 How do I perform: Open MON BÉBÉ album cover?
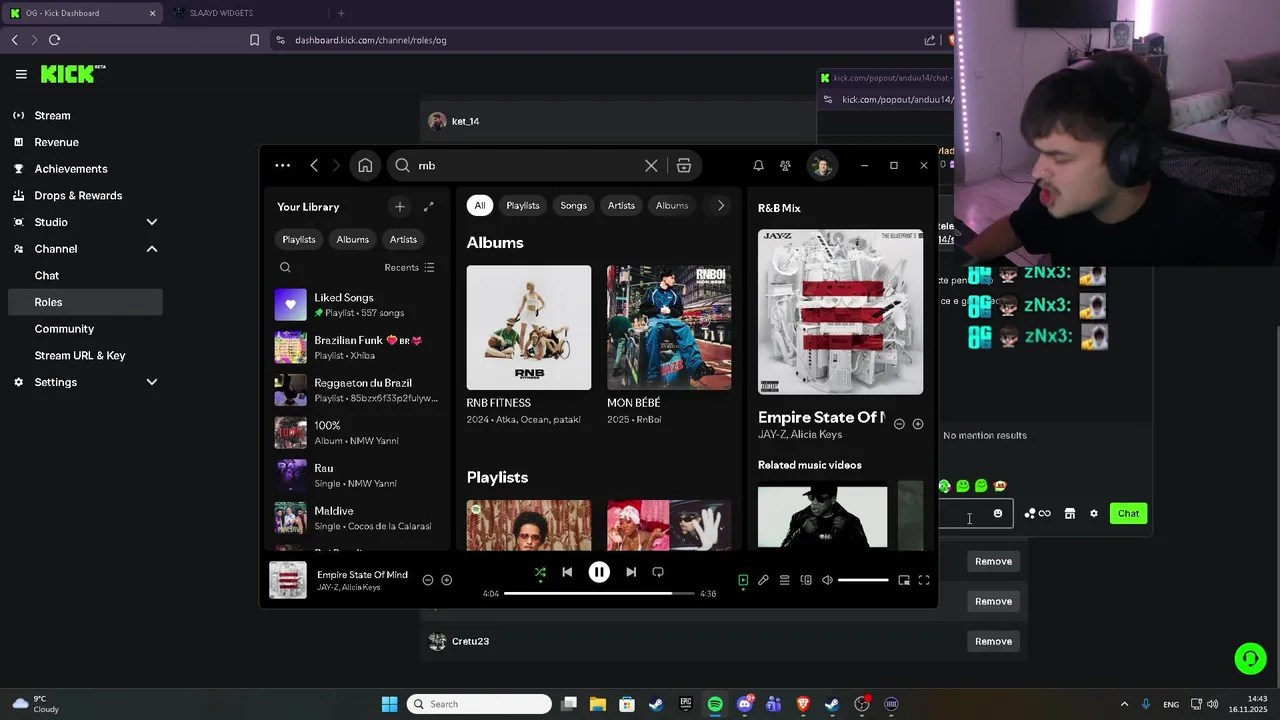pos(669,328)
